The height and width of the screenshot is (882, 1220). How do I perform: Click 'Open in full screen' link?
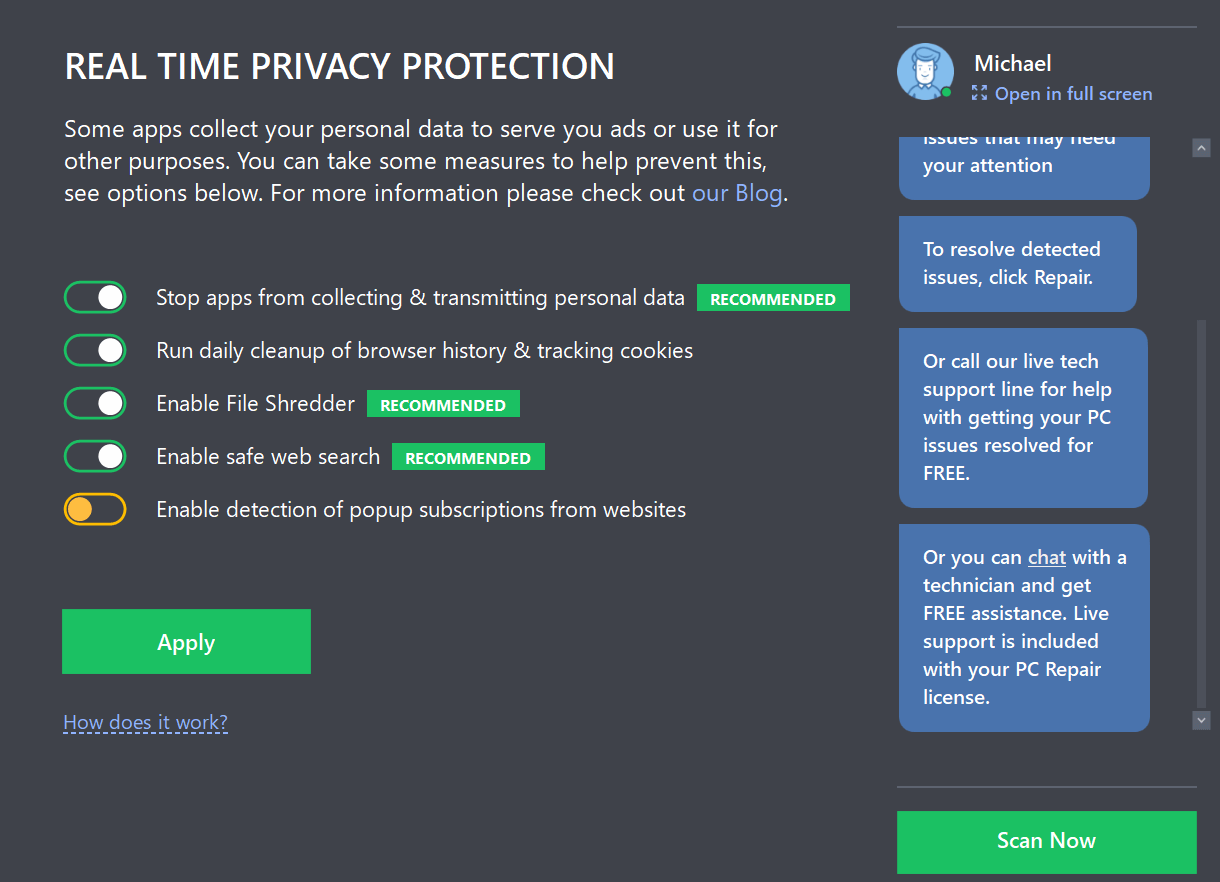[x=1074, y=93]
